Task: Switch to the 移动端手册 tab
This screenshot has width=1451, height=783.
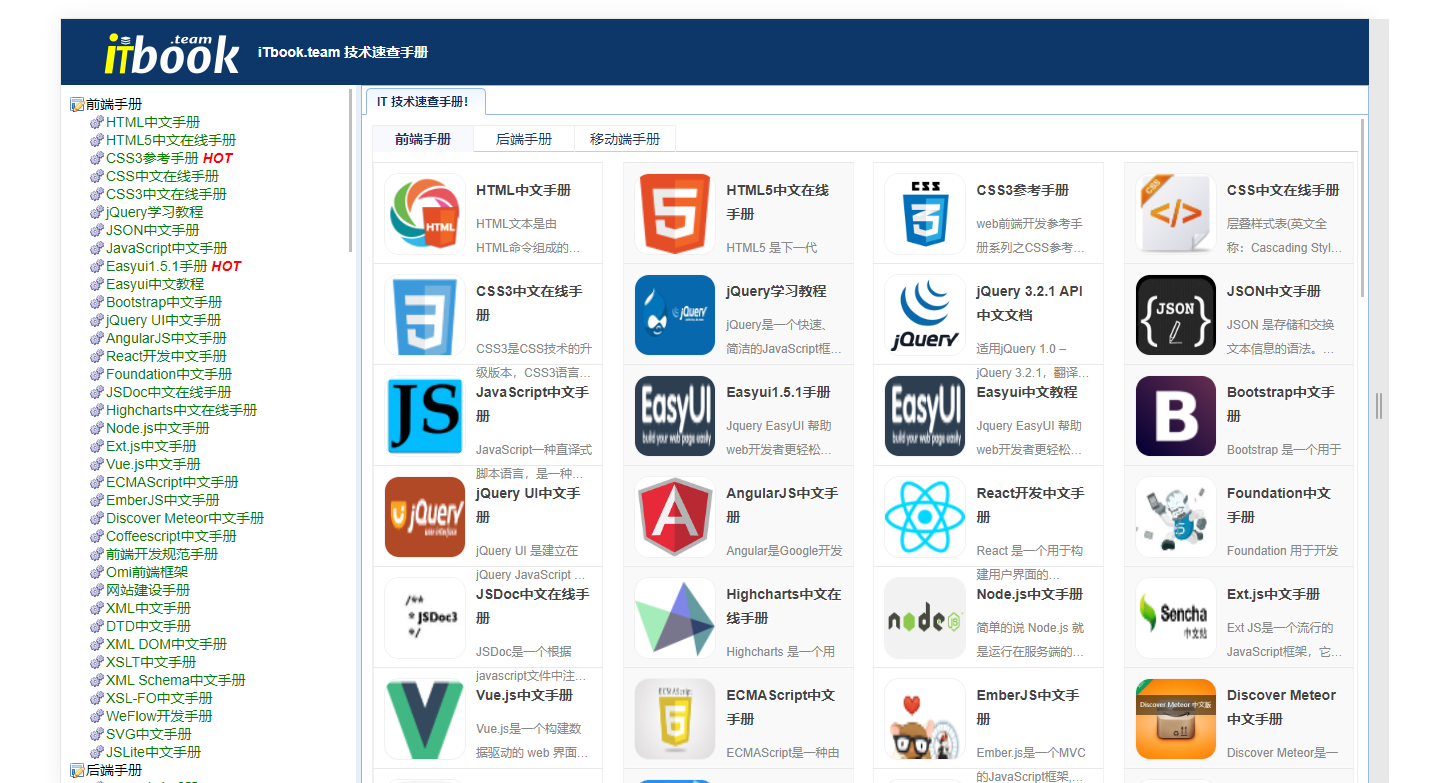Action: tap(625, 139)
